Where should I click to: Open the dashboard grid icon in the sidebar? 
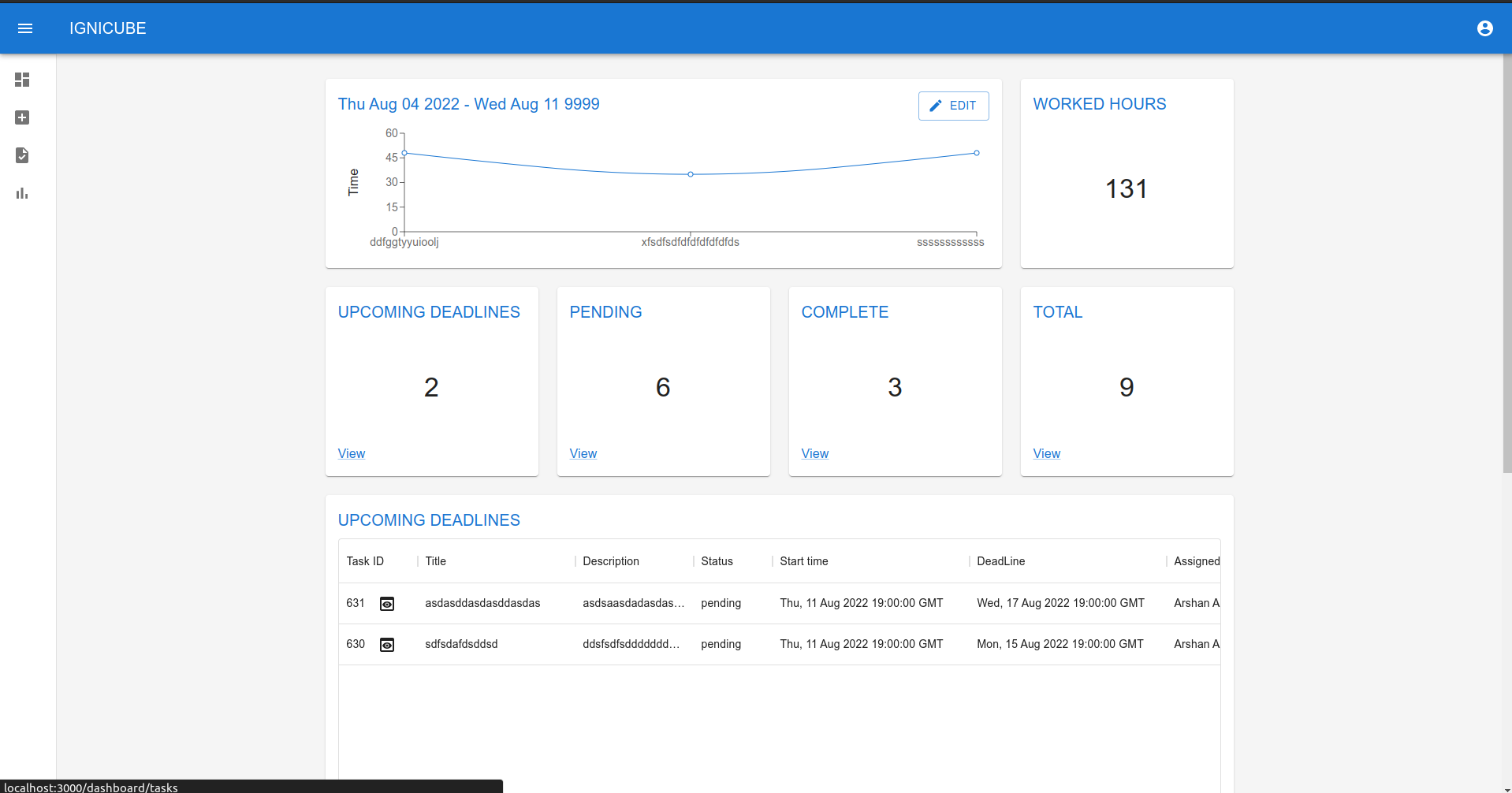[22, 80]
